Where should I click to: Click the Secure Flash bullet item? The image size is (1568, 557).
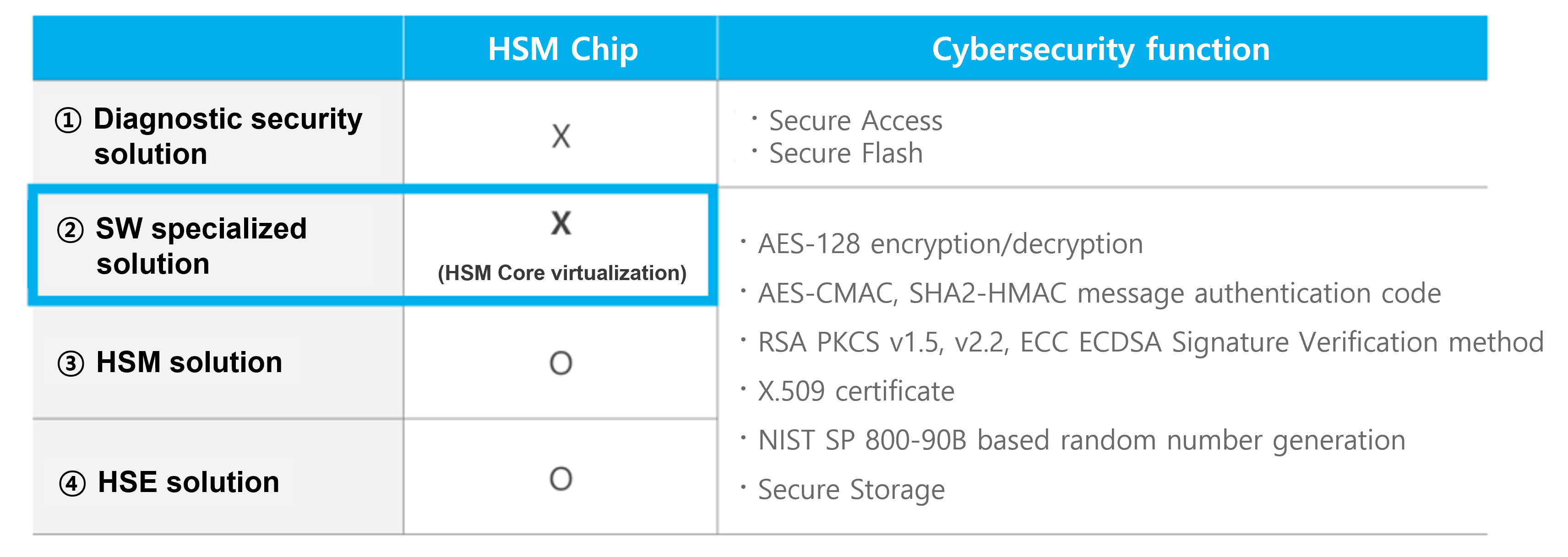pos(845,153)
